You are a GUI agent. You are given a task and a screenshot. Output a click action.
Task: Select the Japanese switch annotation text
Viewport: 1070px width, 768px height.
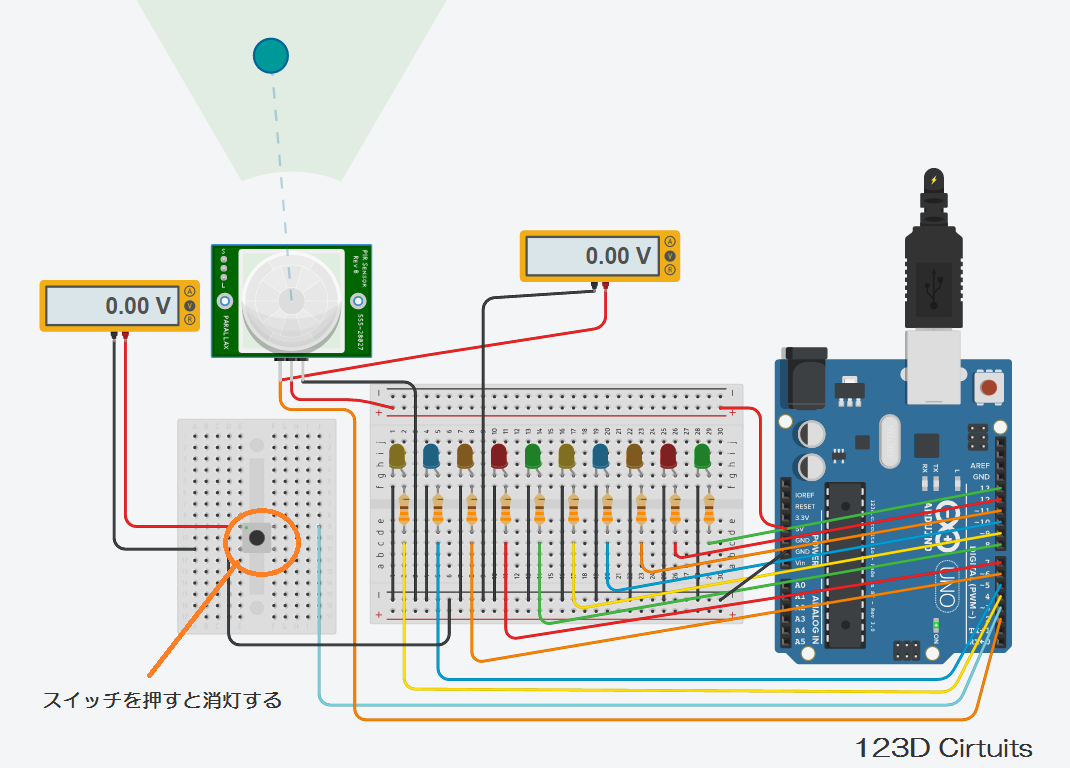click(x=162, y=700)
